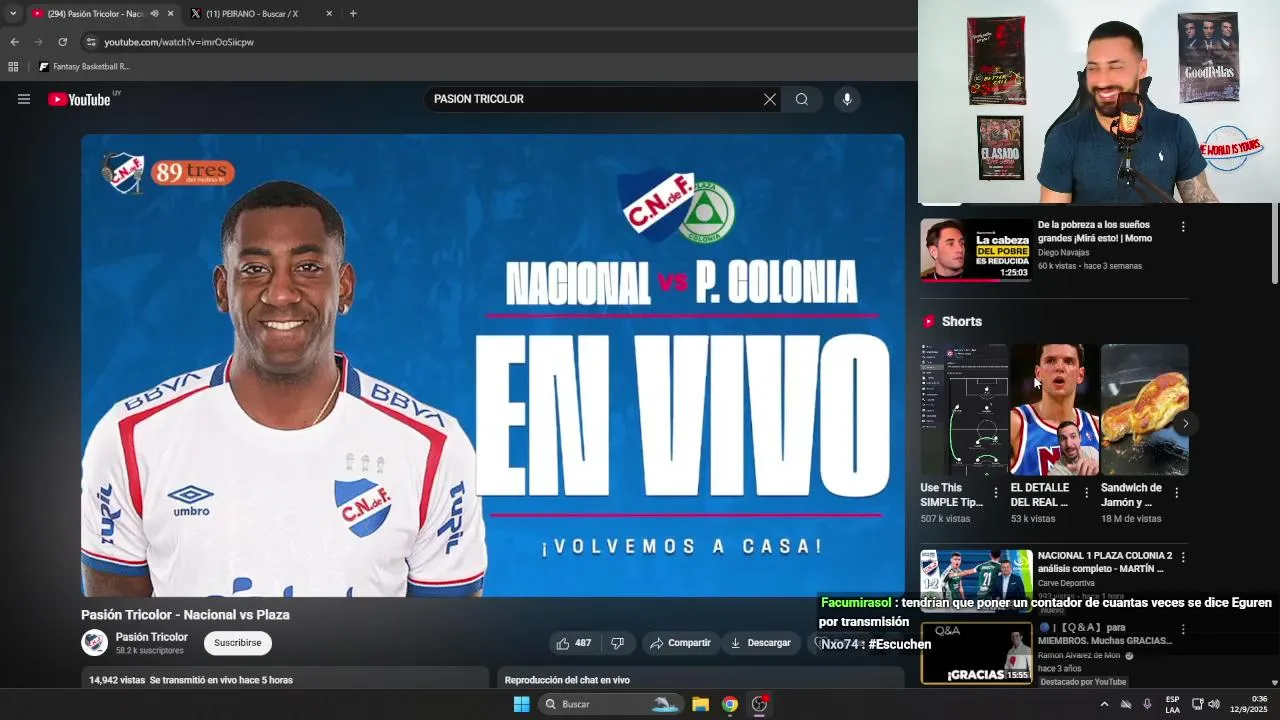Dislike the video with thumbs-down
The width and height of the screenshot is (1280, 720).
tap(618, 643)
